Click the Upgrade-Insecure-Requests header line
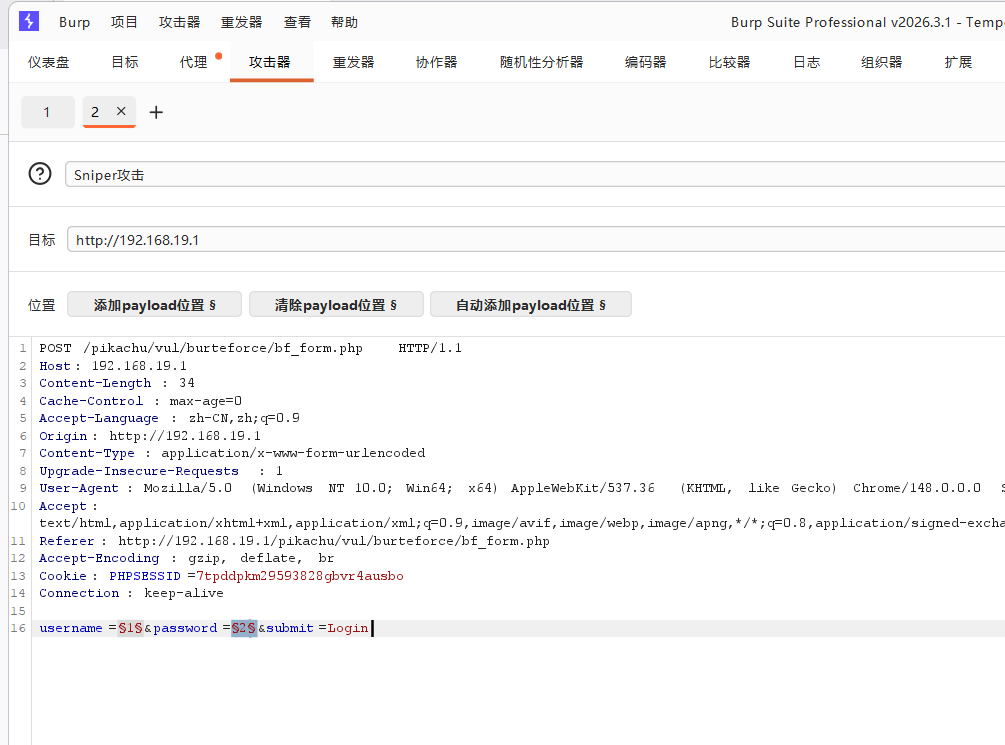The image size is (1005, 745). pos(161,471)
